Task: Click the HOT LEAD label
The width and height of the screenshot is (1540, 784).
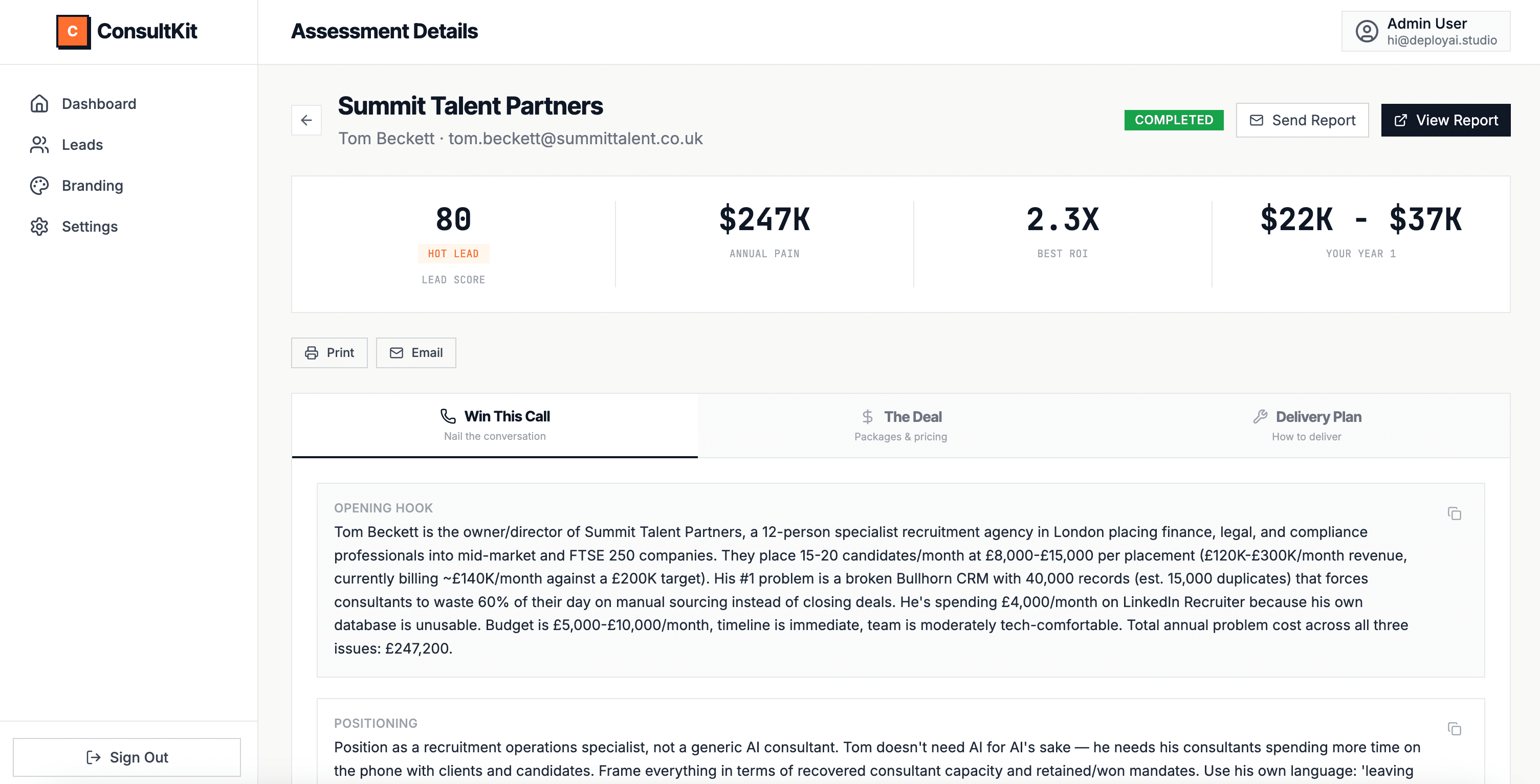Action: pyautogui.click(x=453, y=253)
